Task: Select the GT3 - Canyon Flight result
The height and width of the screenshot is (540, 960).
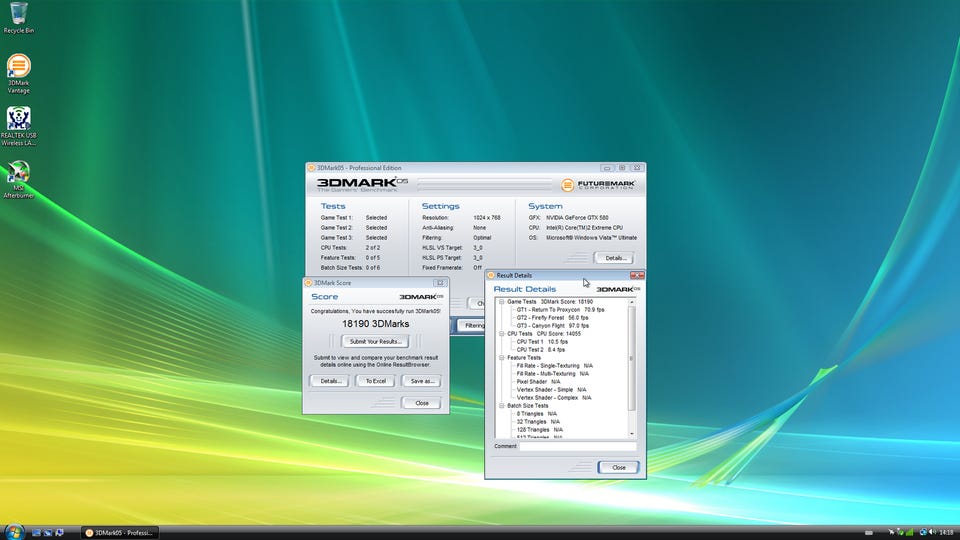Action: tap(541, 325)
